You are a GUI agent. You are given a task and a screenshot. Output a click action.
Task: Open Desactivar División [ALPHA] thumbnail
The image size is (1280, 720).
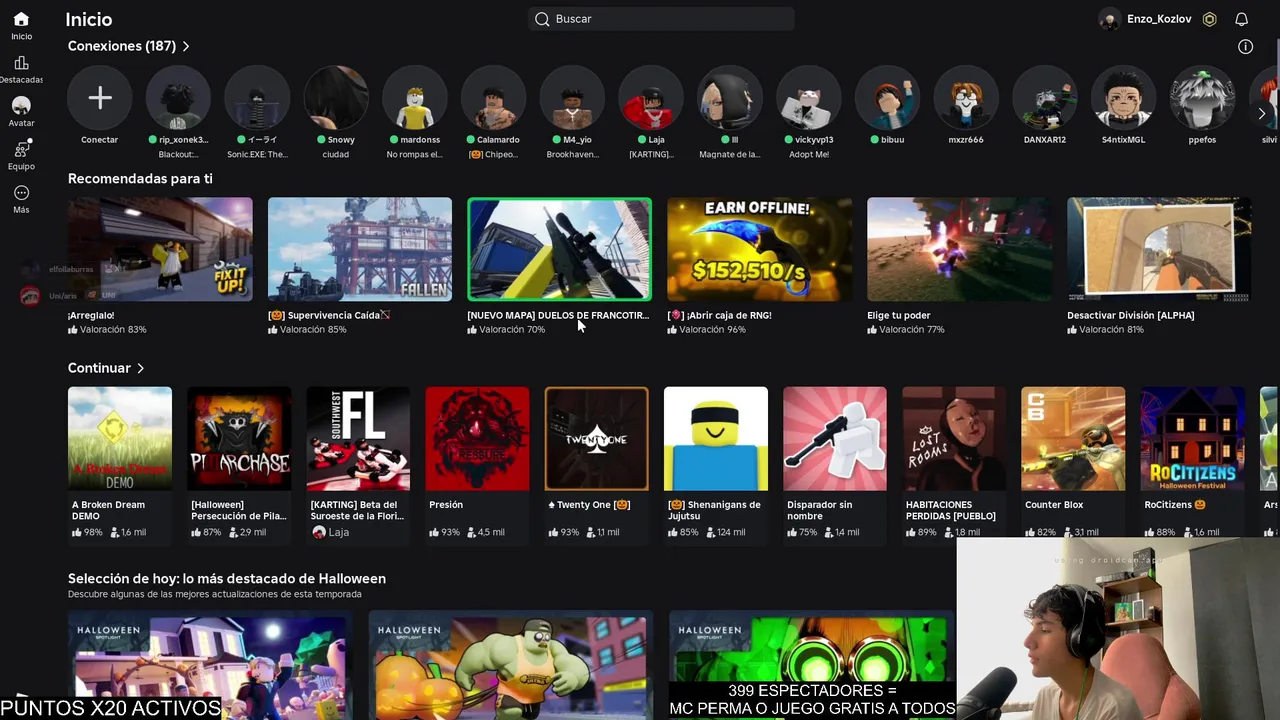[x=1159, y=249]
